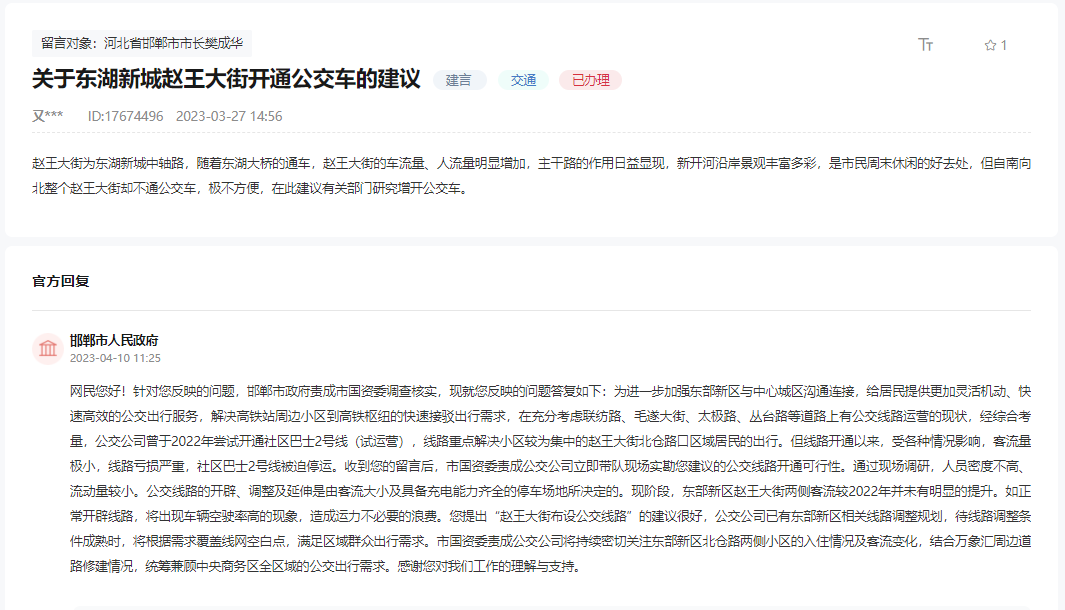This screenshot has width=1065, height=610.
Task: Select the 建言 tag
Action: pyautogui.click(x=458, y=80)
